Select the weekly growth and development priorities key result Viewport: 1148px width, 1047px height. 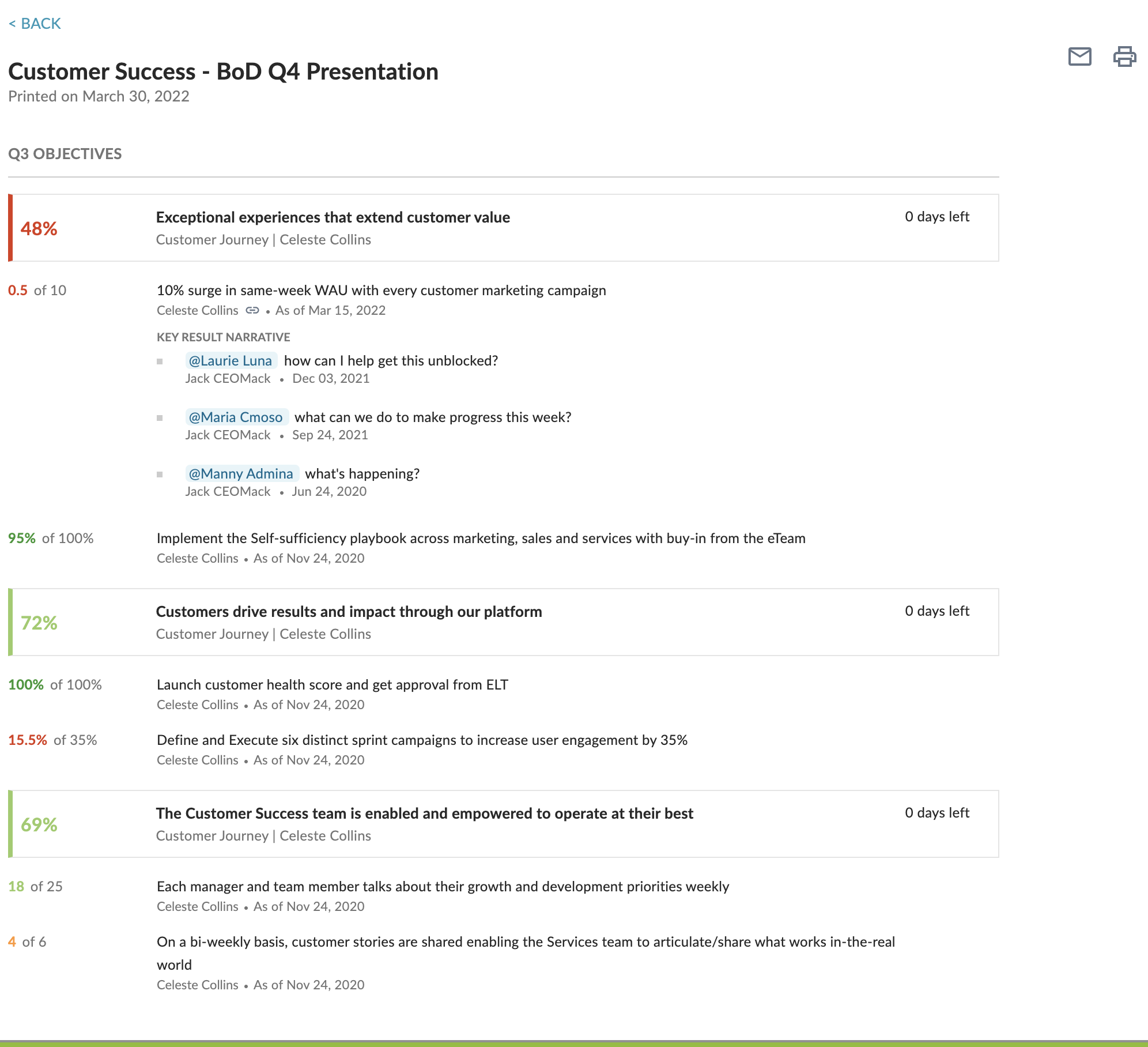pos(443,886)
